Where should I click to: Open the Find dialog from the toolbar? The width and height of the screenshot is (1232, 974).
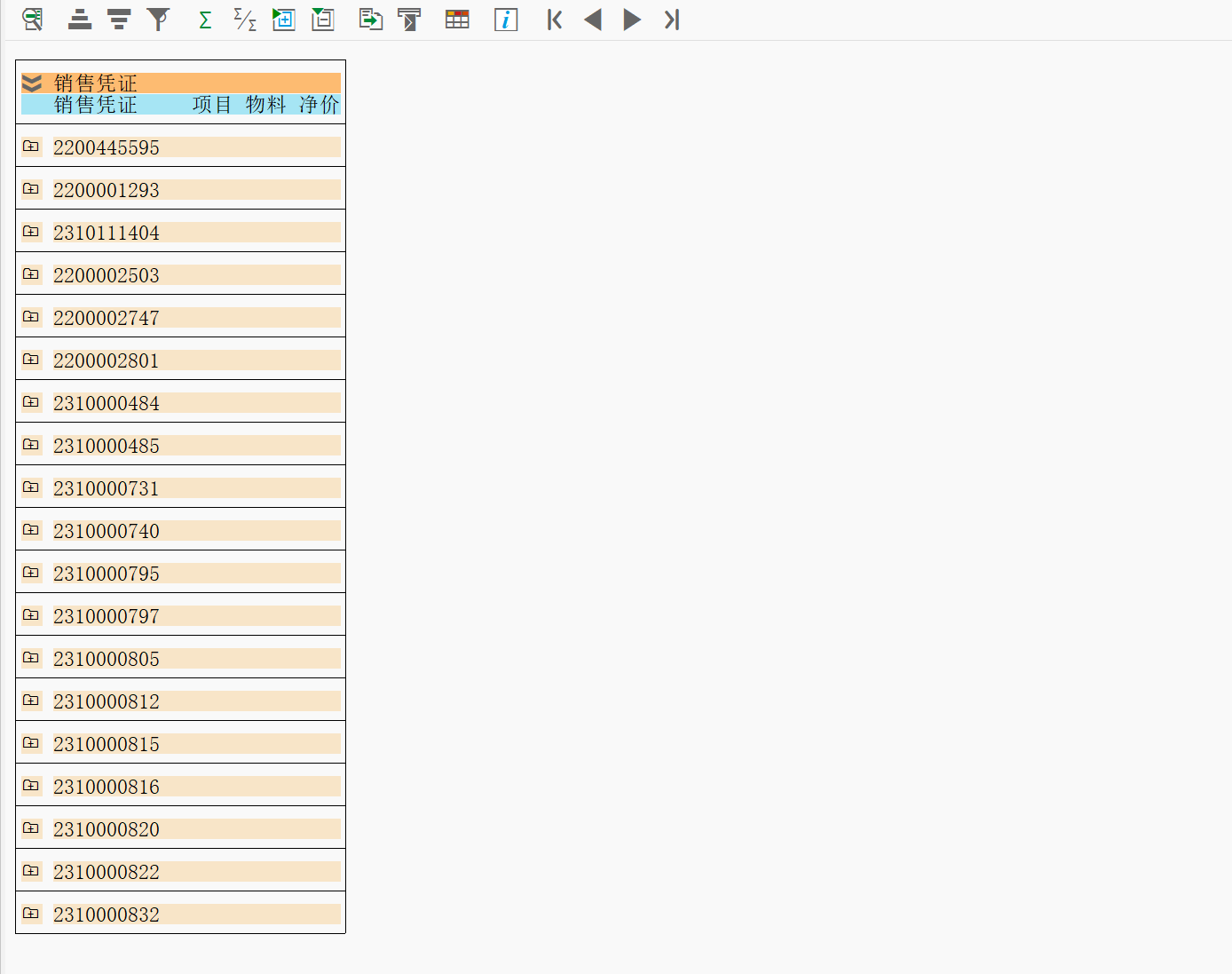pyautogui.click(x=32, y=19)
